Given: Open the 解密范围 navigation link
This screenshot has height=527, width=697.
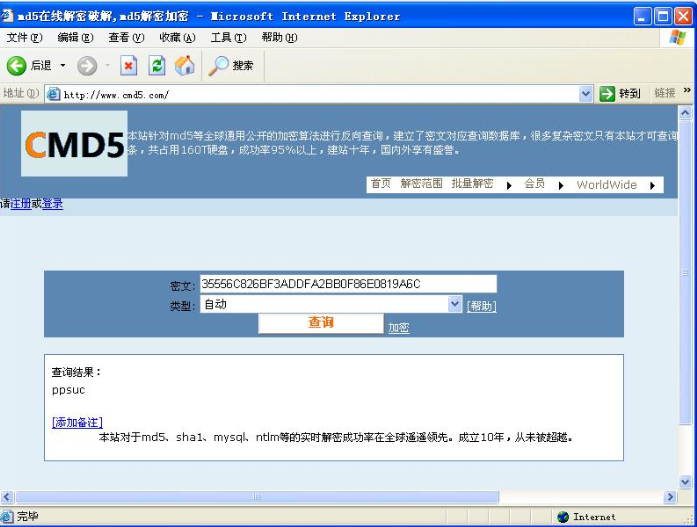Looking at the screenshot, I should tap(421, 184).
